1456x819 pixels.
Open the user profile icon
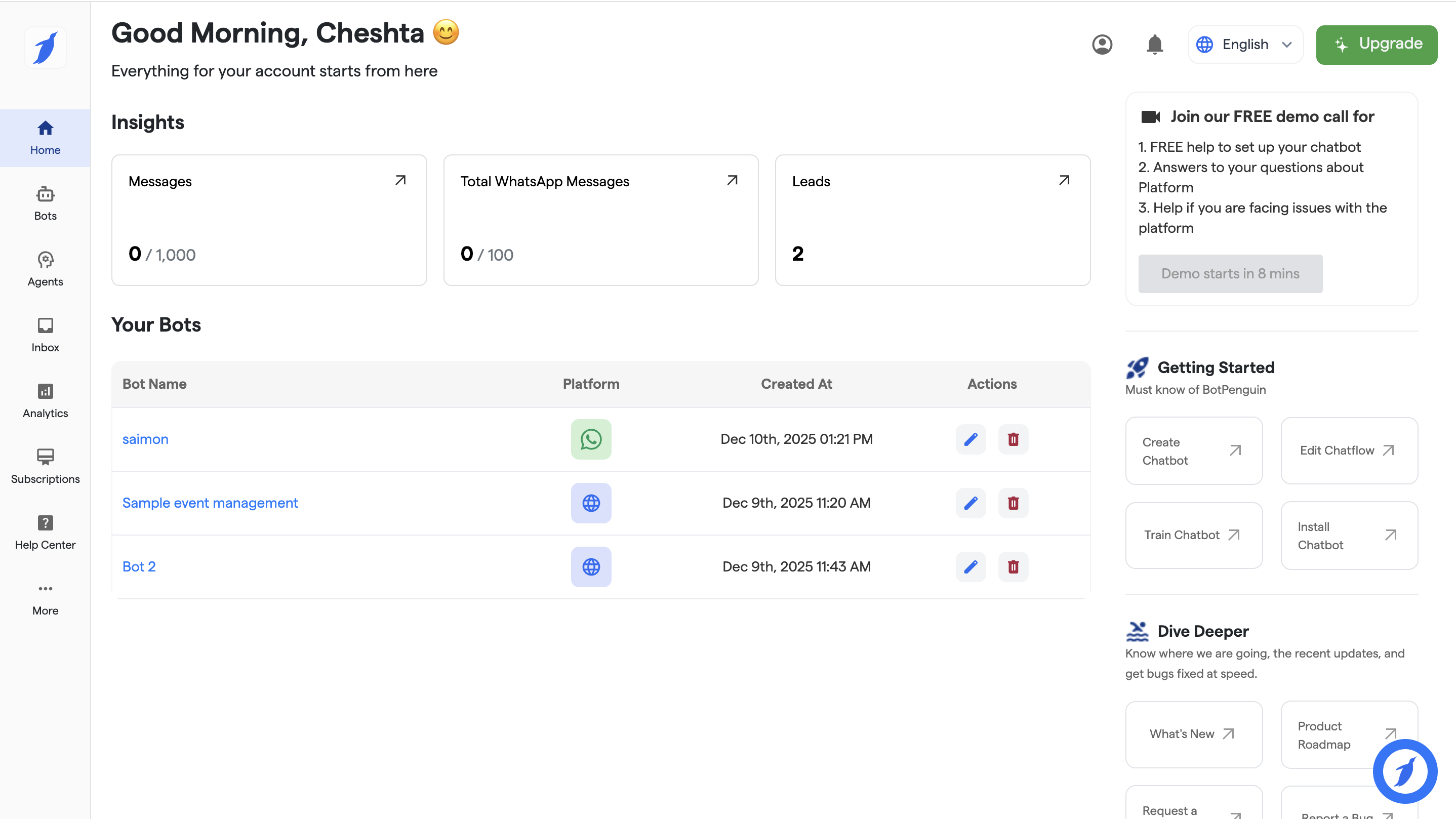coord(1102,44)
